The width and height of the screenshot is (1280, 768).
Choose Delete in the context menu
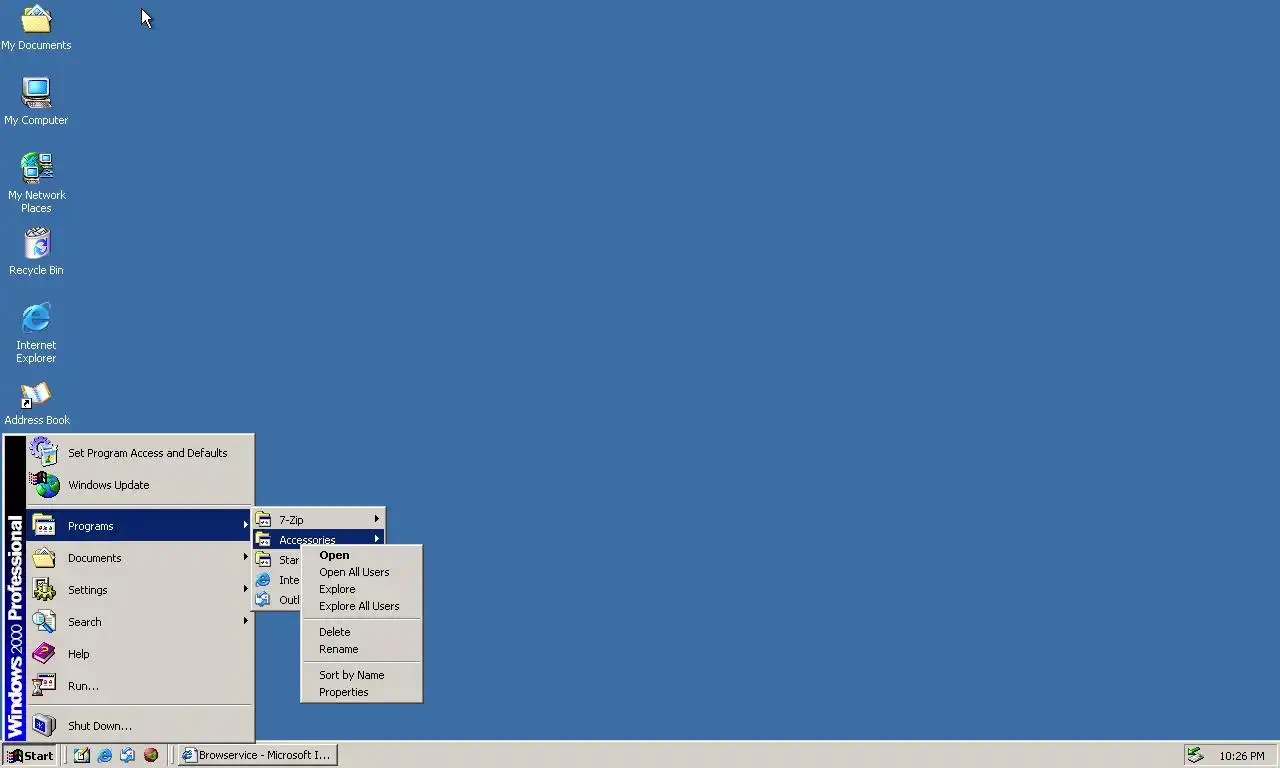[x=361, y=632]
